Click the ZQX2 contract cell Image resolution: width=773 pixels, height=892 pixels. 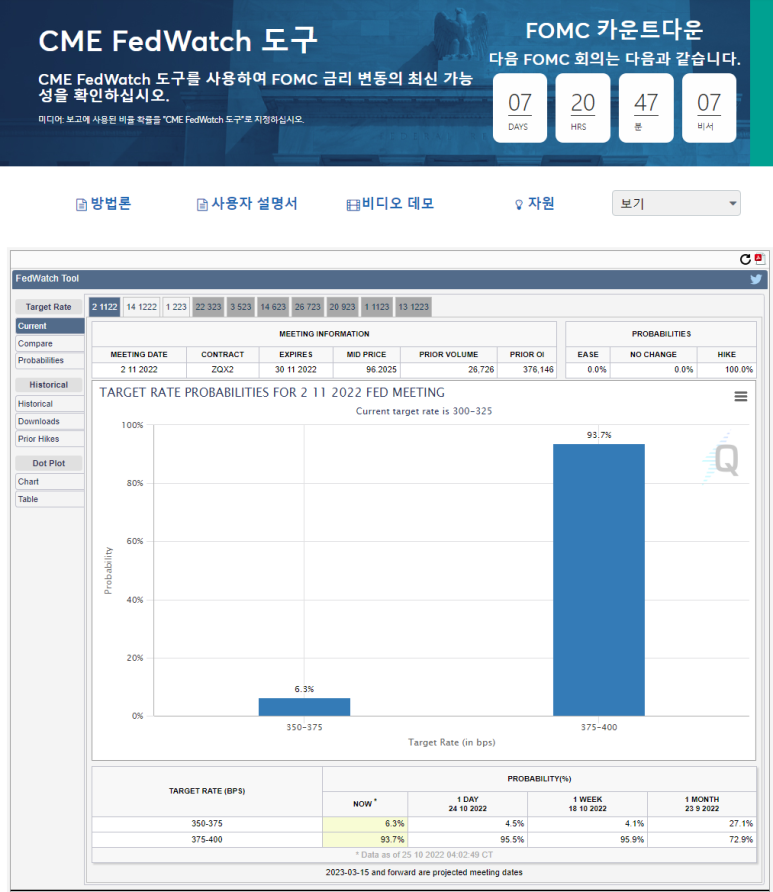click(x=222, y=370)
